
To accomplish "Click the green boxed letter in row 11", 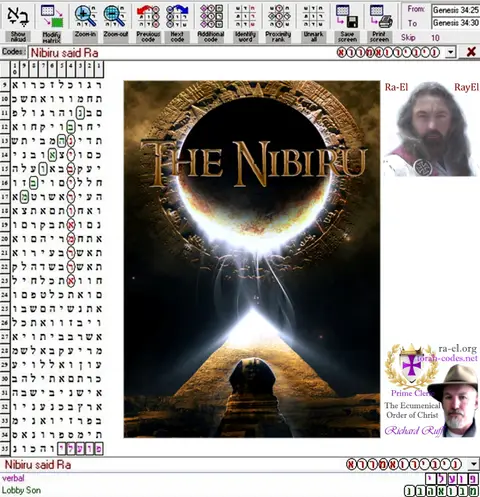I will pos(80,113).
